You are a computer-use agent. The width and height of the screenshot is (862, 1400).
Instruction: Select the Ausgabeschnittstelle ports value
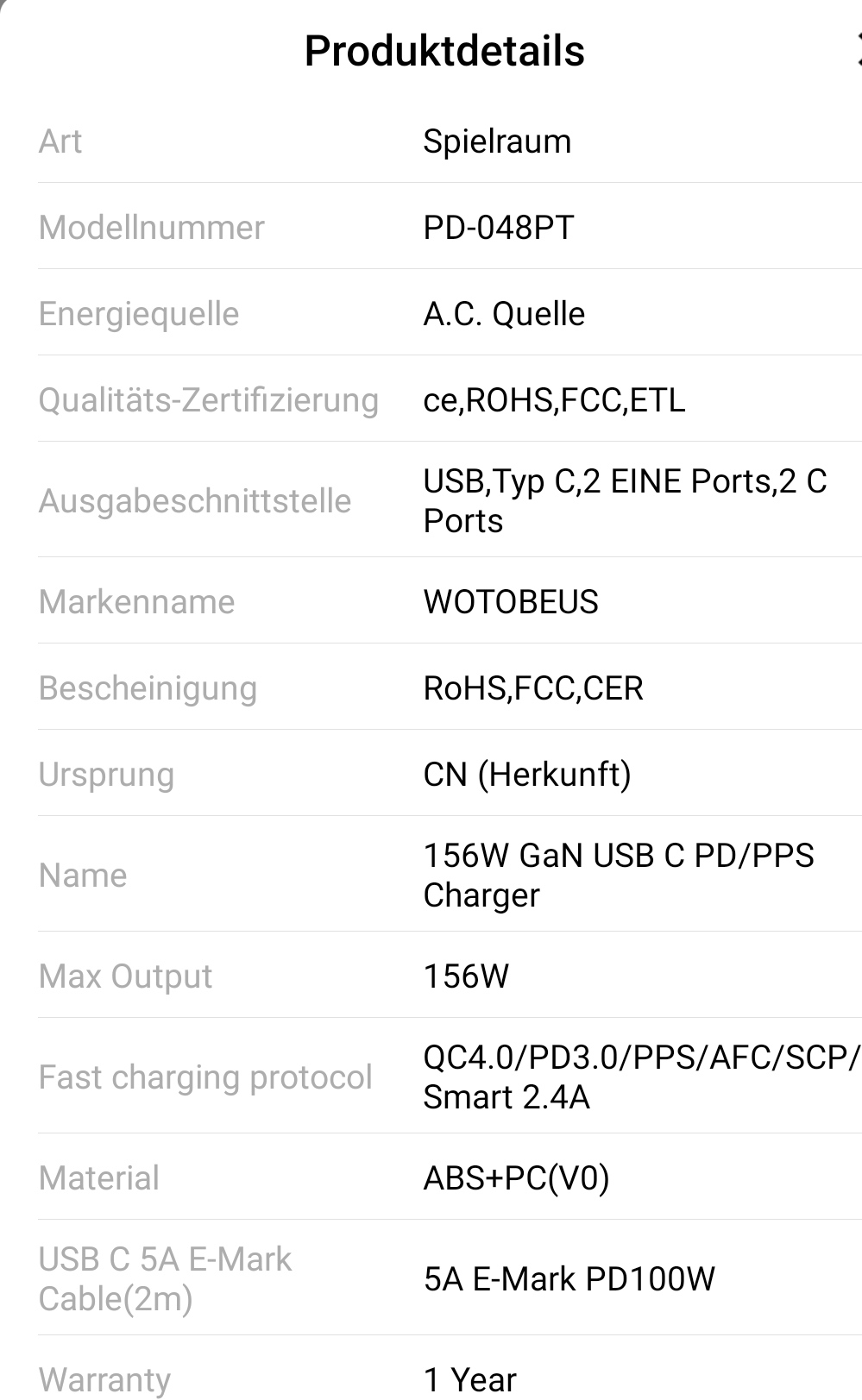(624, 501)
